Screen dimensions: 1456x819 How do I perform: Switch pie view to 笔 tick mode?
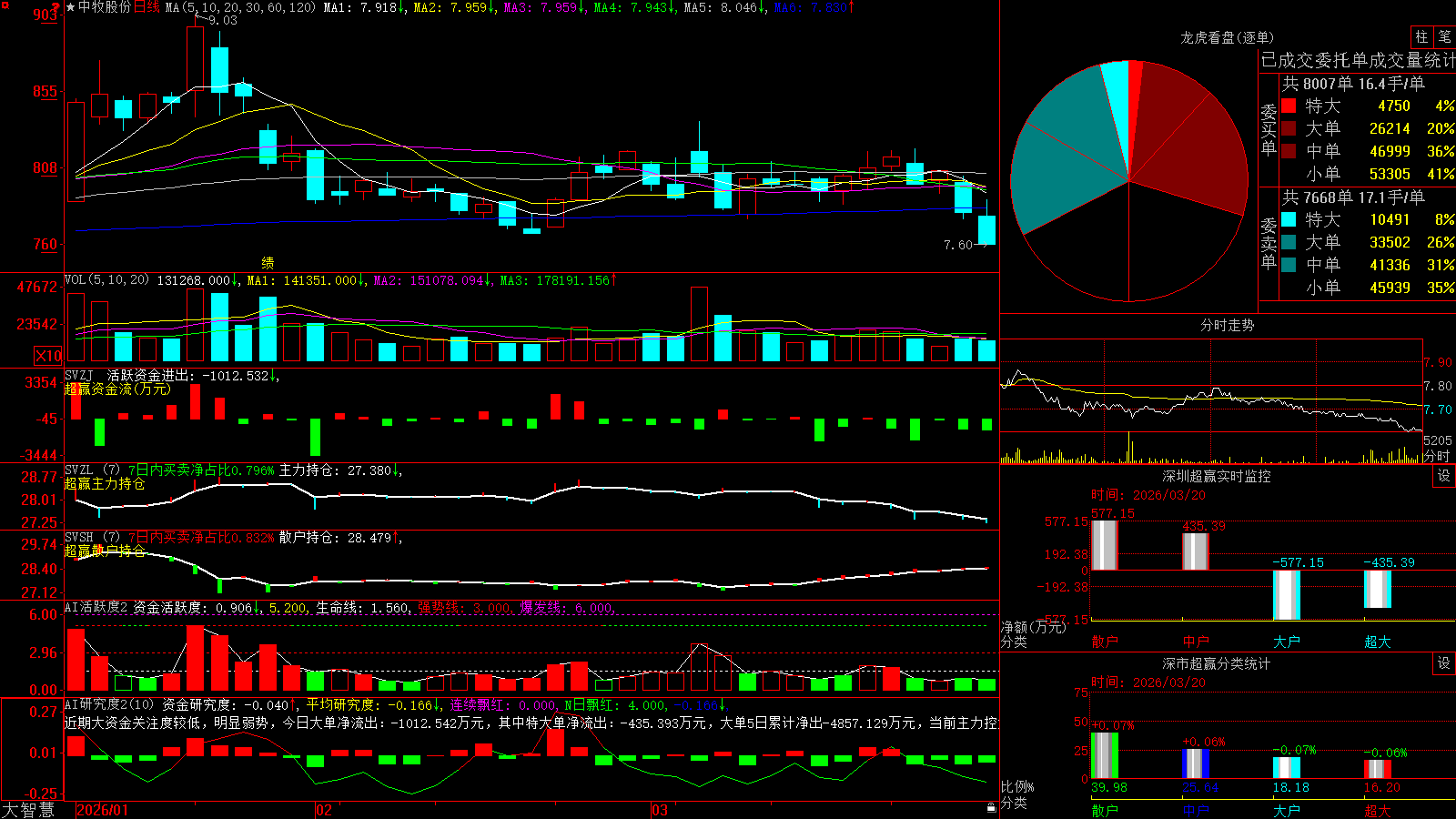tap(1444, 37)
